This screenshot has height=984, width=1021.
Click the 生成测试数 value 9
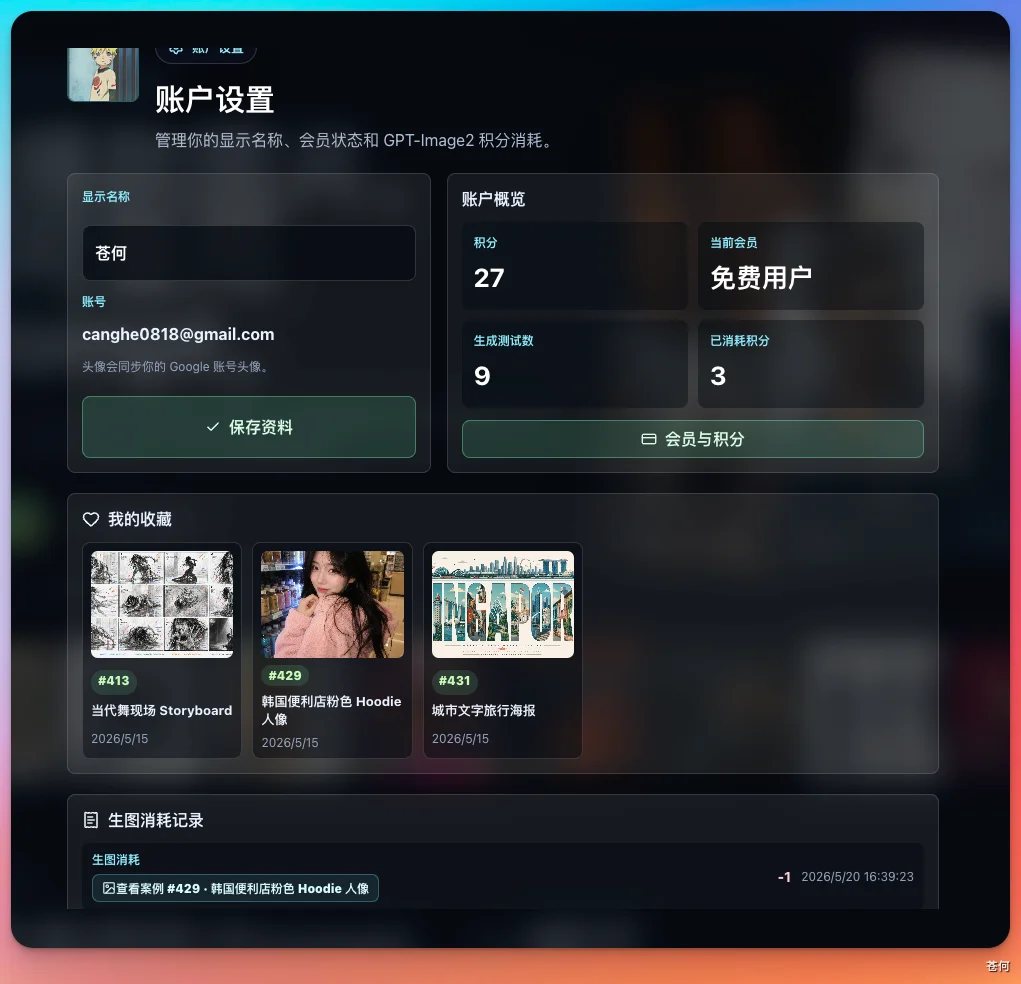[482, 376]
